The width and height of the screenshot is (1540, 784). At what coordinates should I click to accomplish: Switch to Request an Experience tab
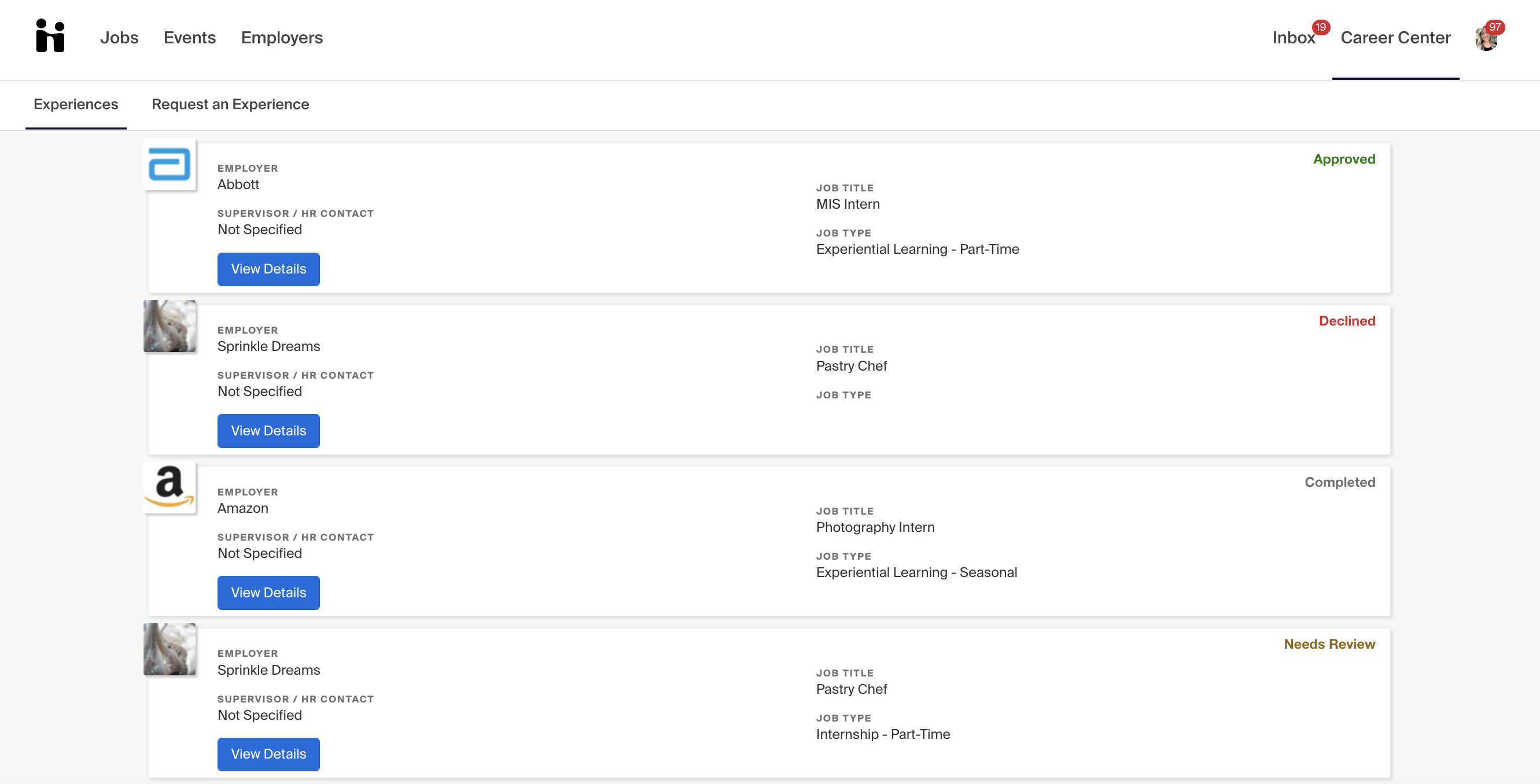[230, 105]
